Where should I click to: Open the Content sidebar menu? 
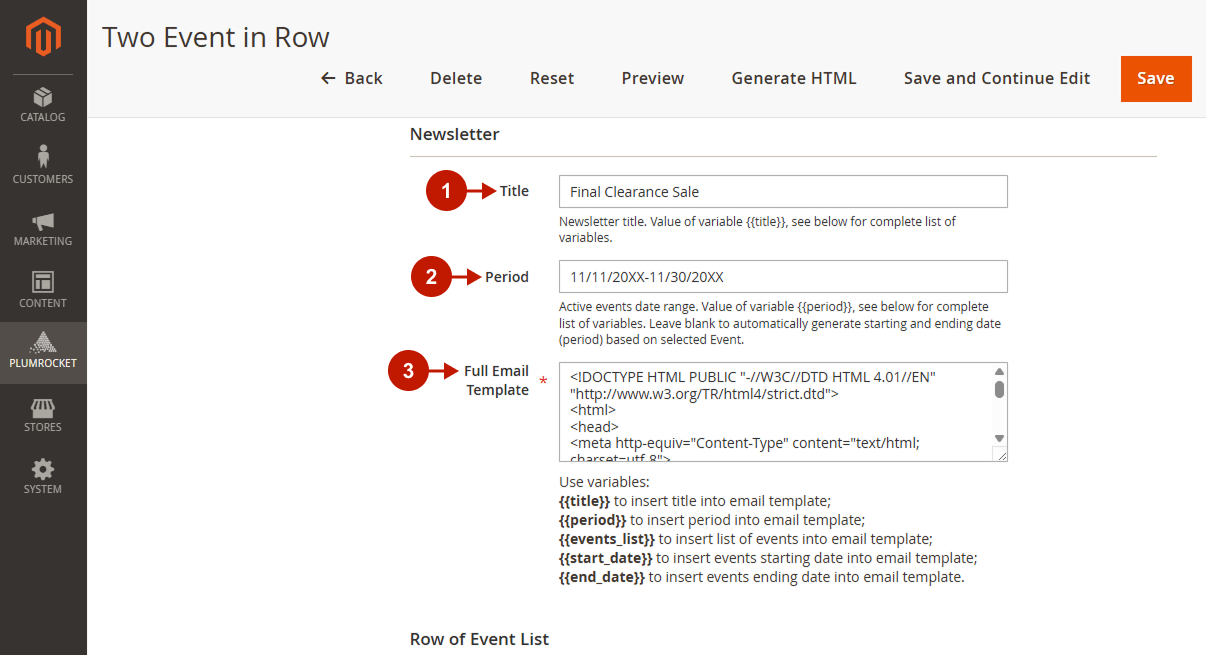coord(43,290)
